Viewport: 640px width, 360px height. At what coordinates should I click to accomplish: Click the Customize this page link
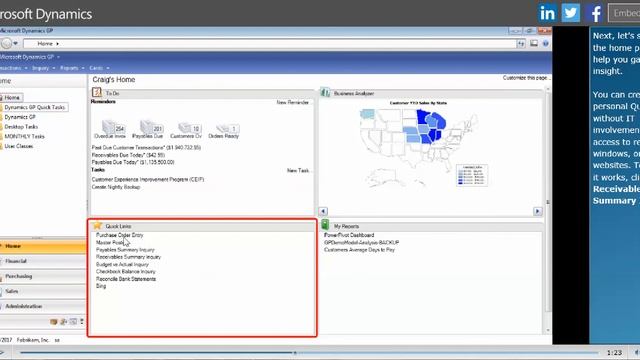pyautogui.click(x=526, y=78)
